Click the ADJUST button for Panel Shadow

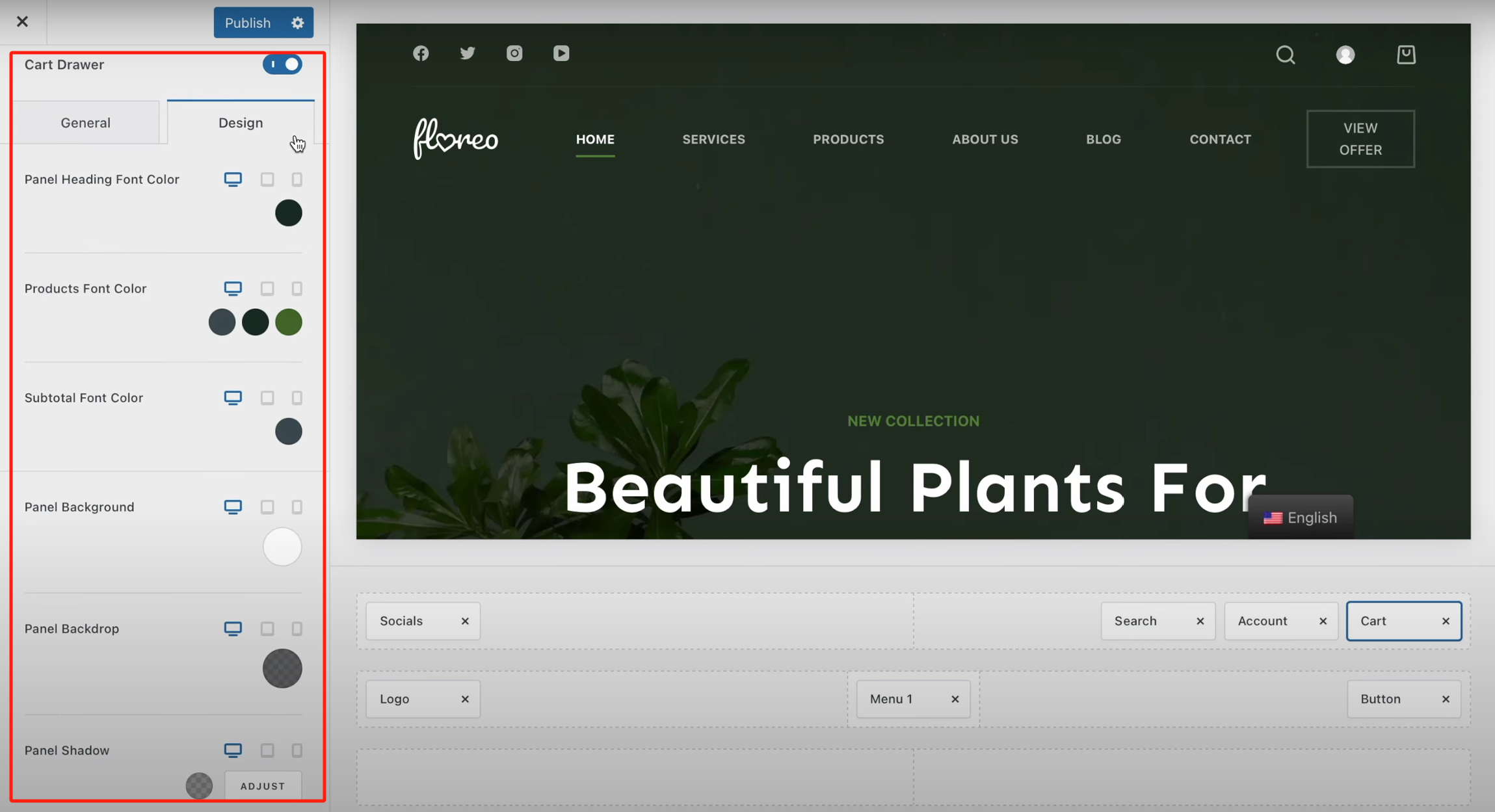[x=263, y=785]
